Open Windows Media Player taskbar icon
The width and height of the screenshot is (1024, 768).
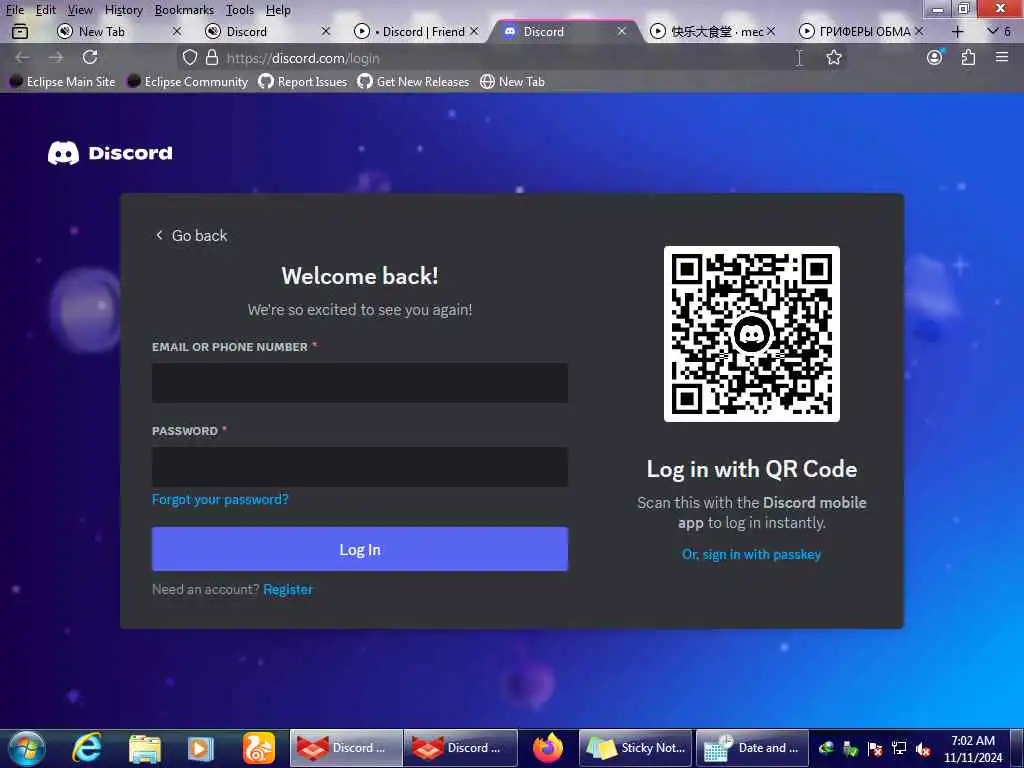pos(200,748)
